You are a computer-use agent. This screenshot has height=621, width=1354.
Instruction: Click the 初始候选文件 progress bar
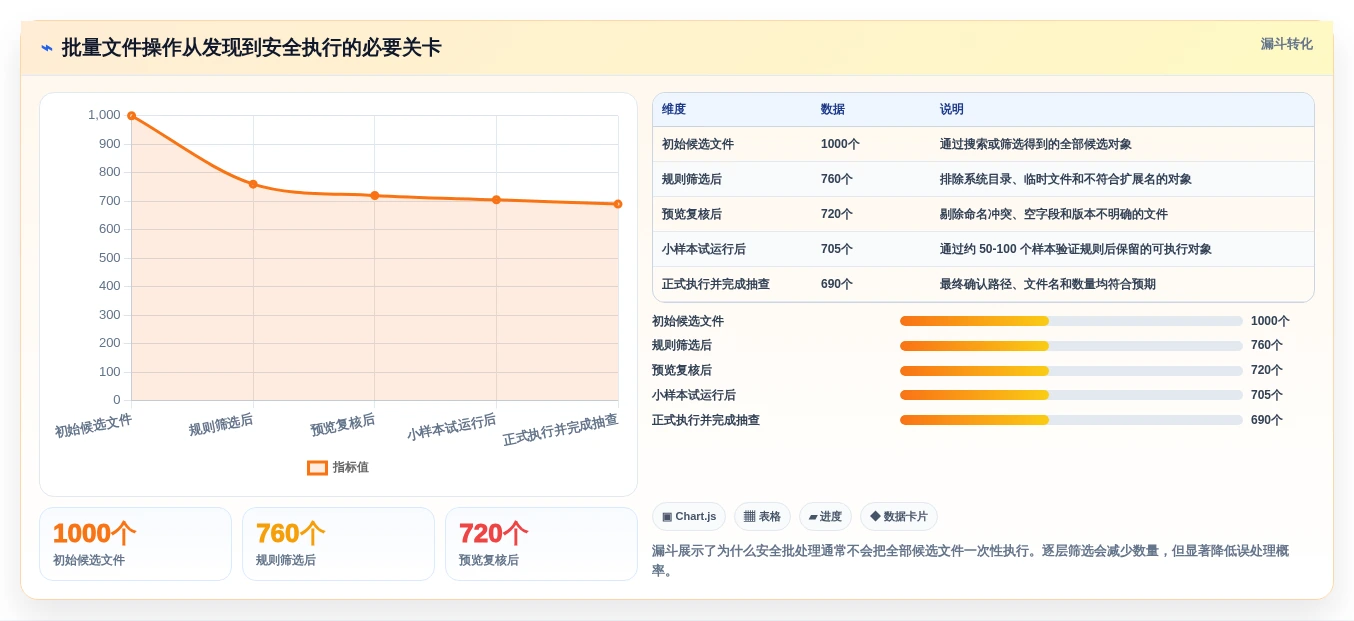pos(1071,321)
